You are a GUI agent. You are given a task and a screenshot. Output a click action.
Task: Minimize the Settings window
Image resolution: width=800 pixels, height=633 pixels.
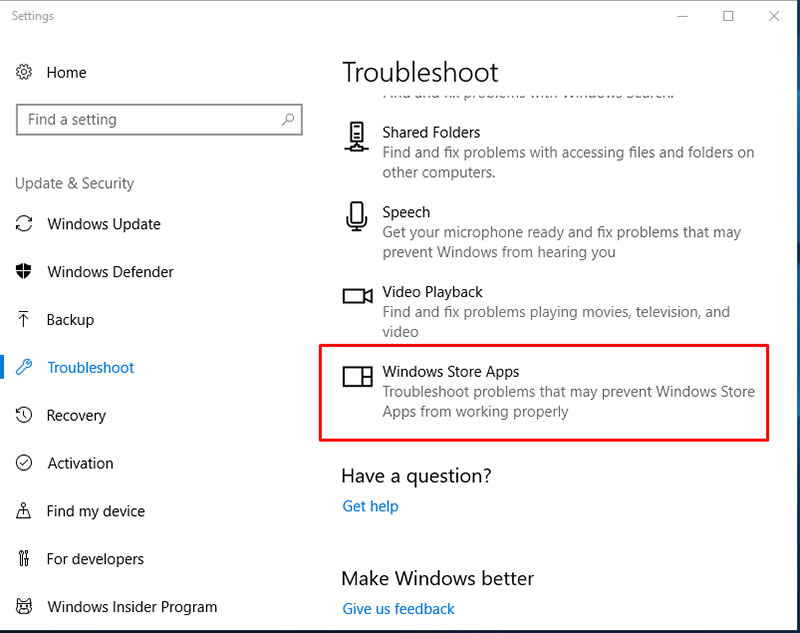[682, 16]
